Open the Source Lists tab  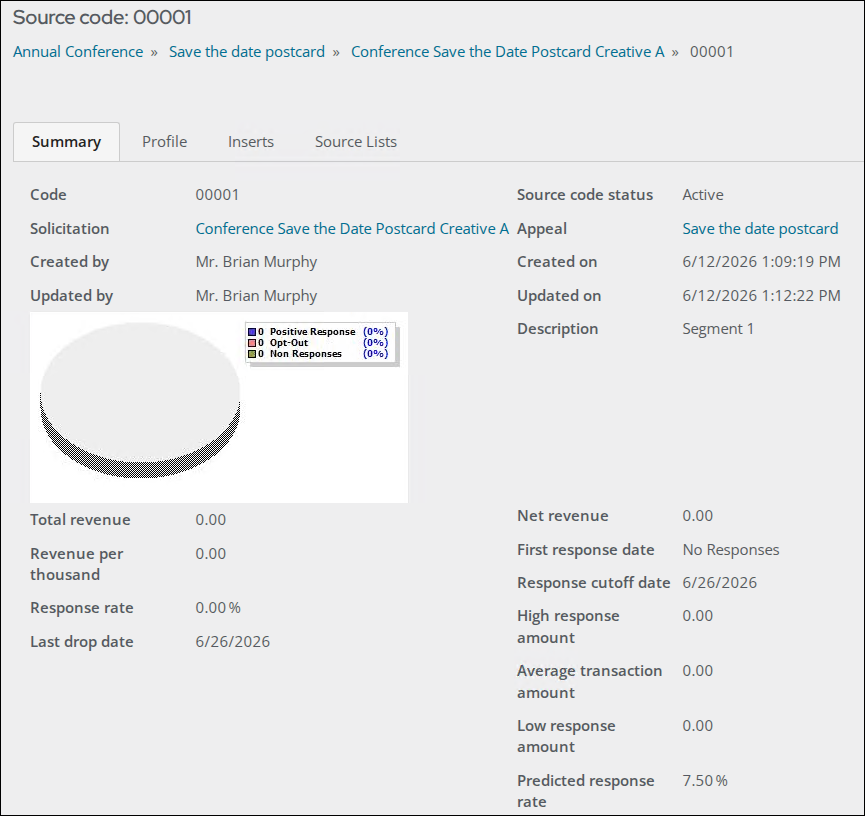click(356, 142)
